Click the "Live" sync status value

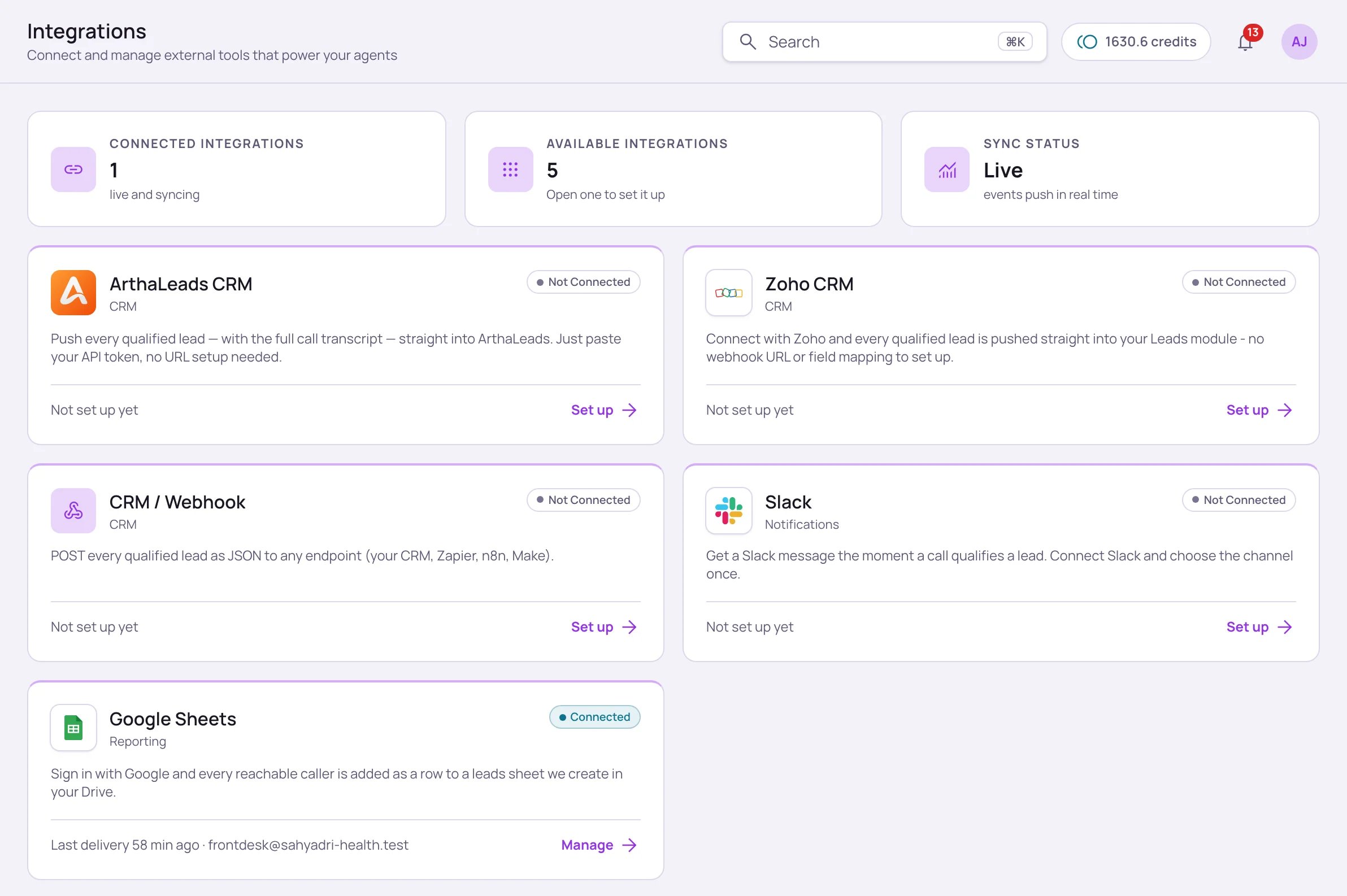(1003, 170)
